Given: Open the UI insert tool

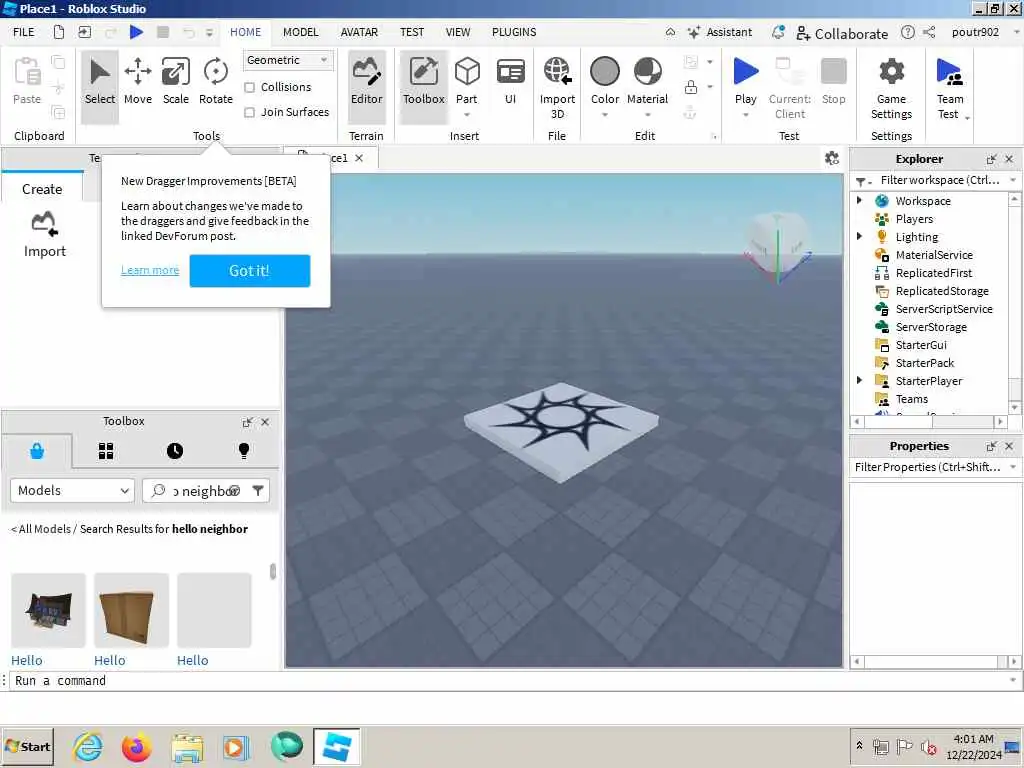Looking at the screenshot, I should point(510,82).
